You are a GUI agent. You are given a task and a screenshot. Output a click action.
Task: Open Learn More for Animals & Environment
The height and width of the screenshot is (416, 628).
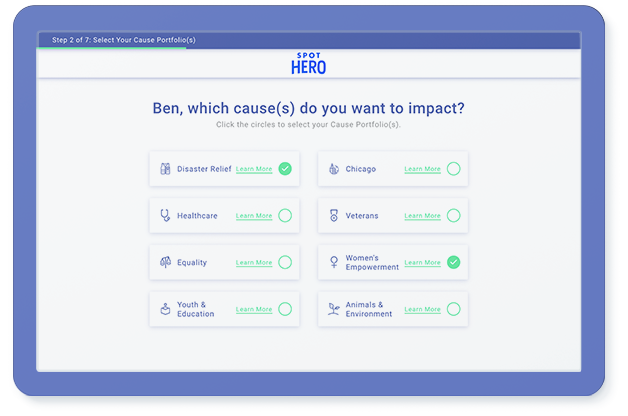point(423,309)
